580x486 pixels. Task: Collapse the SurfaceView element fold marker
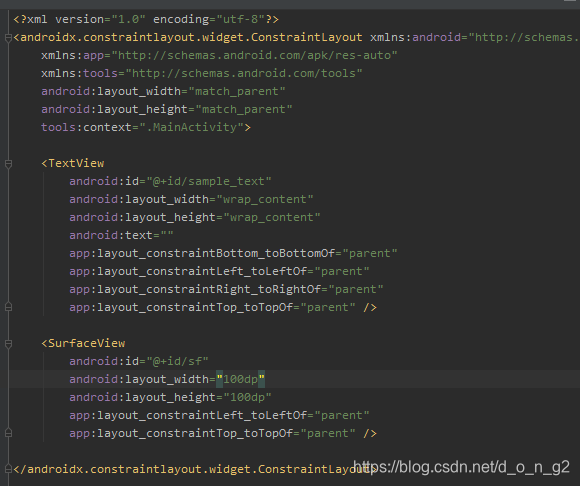click(x=8, y=344)
